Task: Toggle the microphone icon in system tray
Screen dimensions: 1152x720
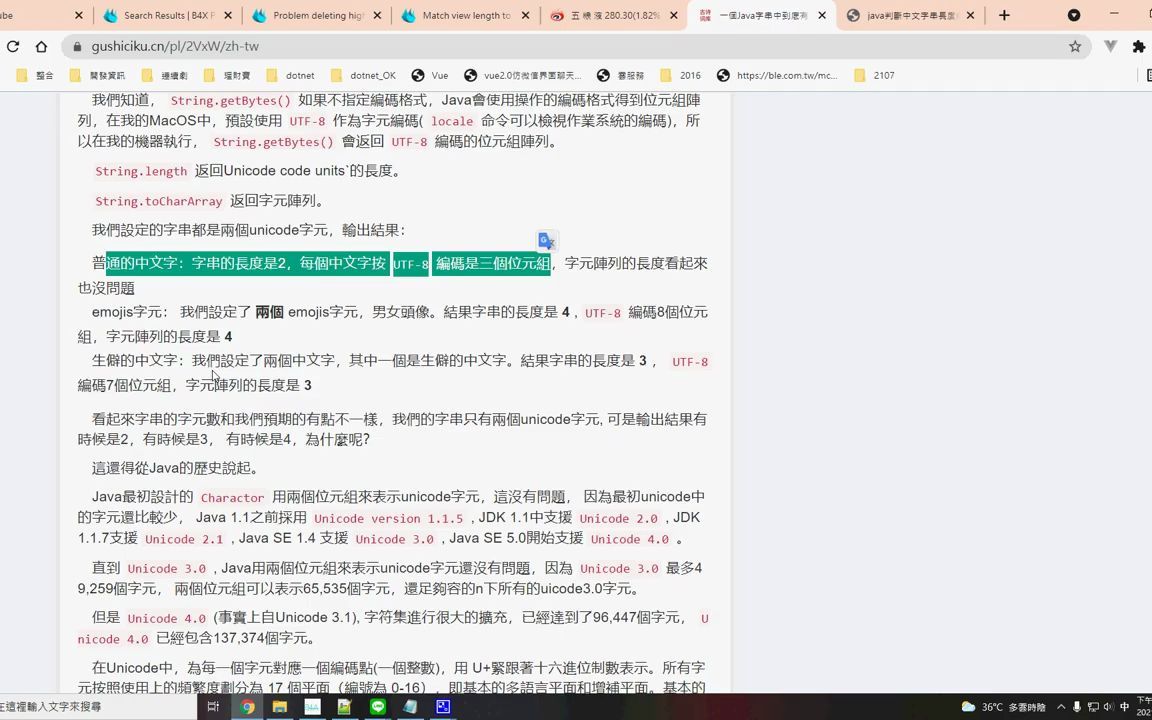Action: (1077, 707)
